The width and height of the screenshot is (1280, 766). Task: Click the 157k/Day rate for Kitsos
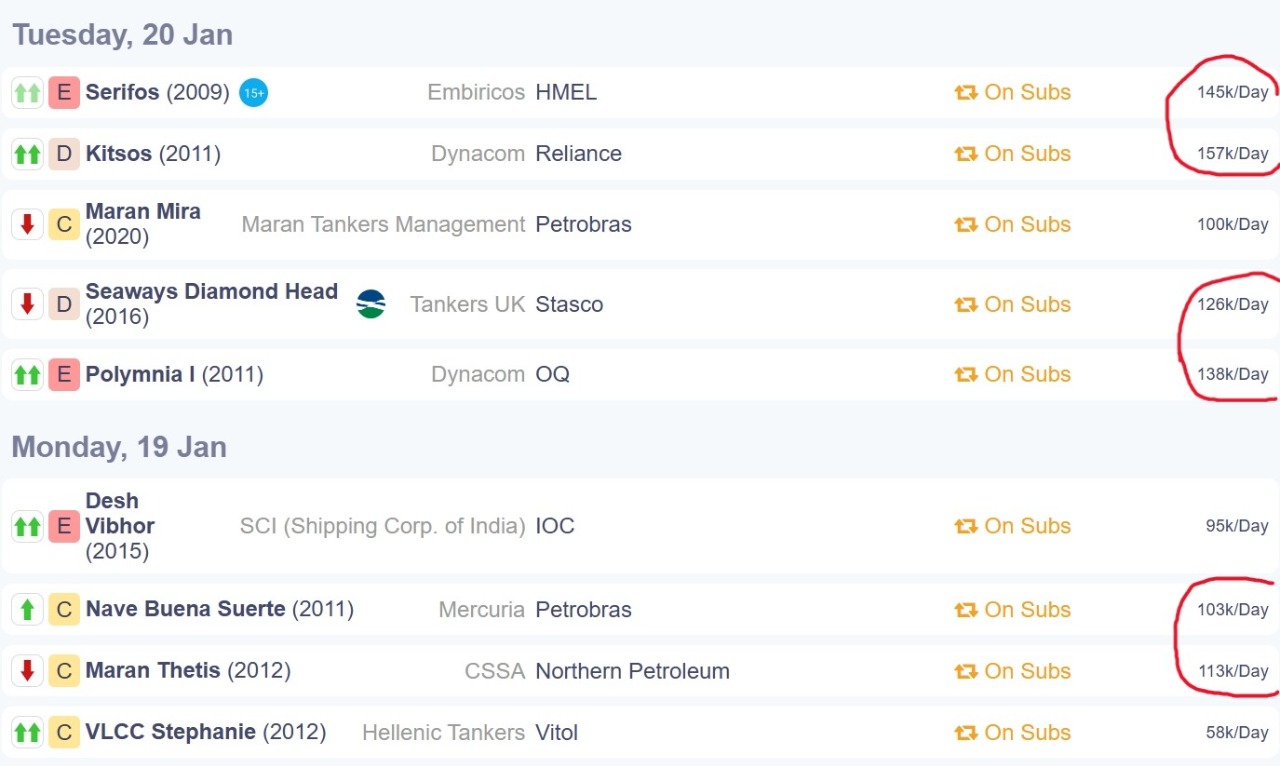coord(1232,154)
